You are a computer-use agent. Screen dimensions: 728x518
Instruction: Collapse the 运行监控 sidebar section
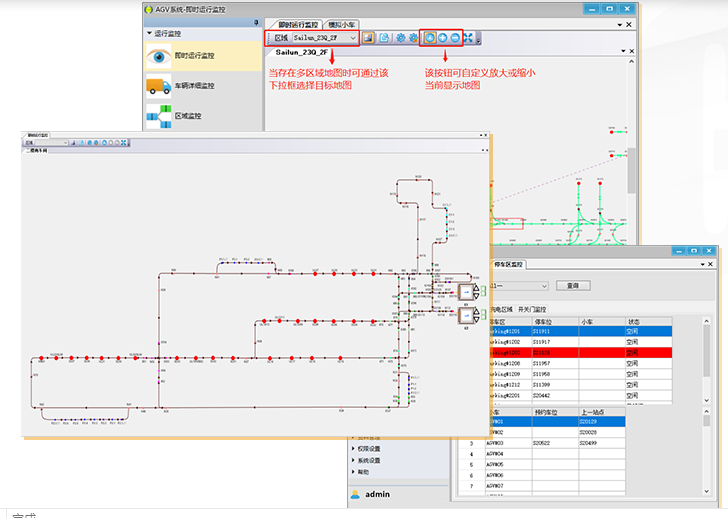click(150, 33)
